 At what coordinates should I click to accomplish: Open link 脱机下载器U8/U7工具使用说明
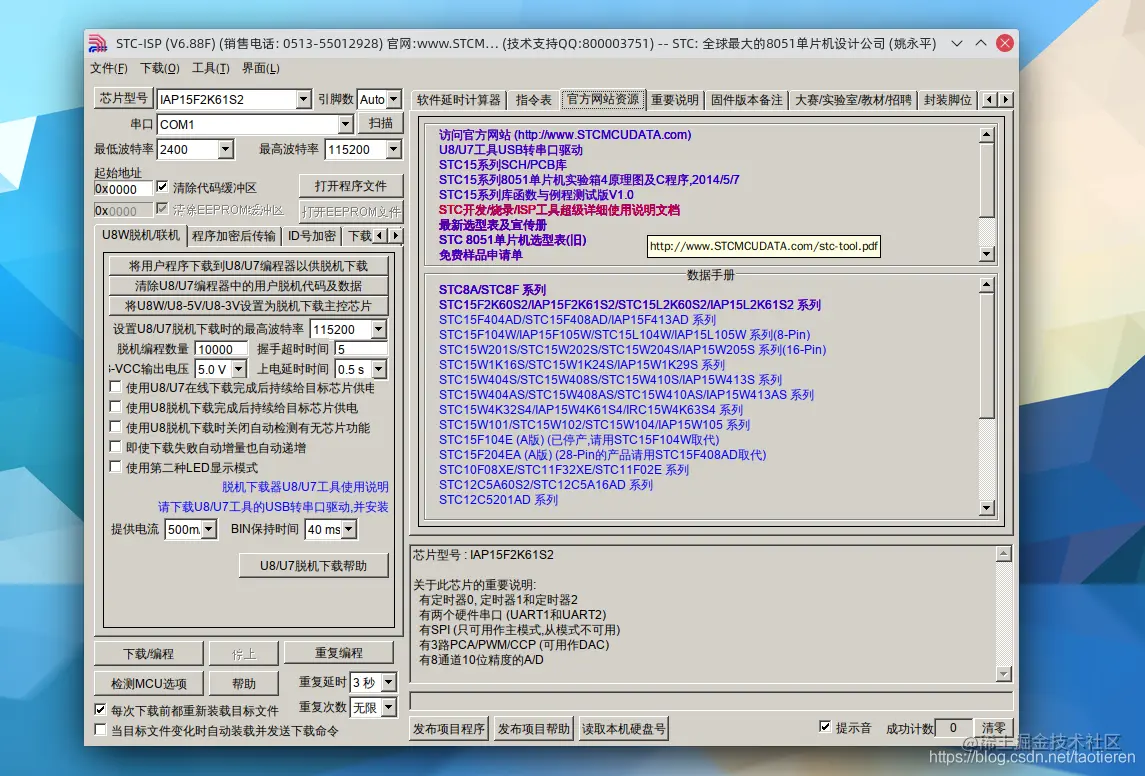[305, 487]
